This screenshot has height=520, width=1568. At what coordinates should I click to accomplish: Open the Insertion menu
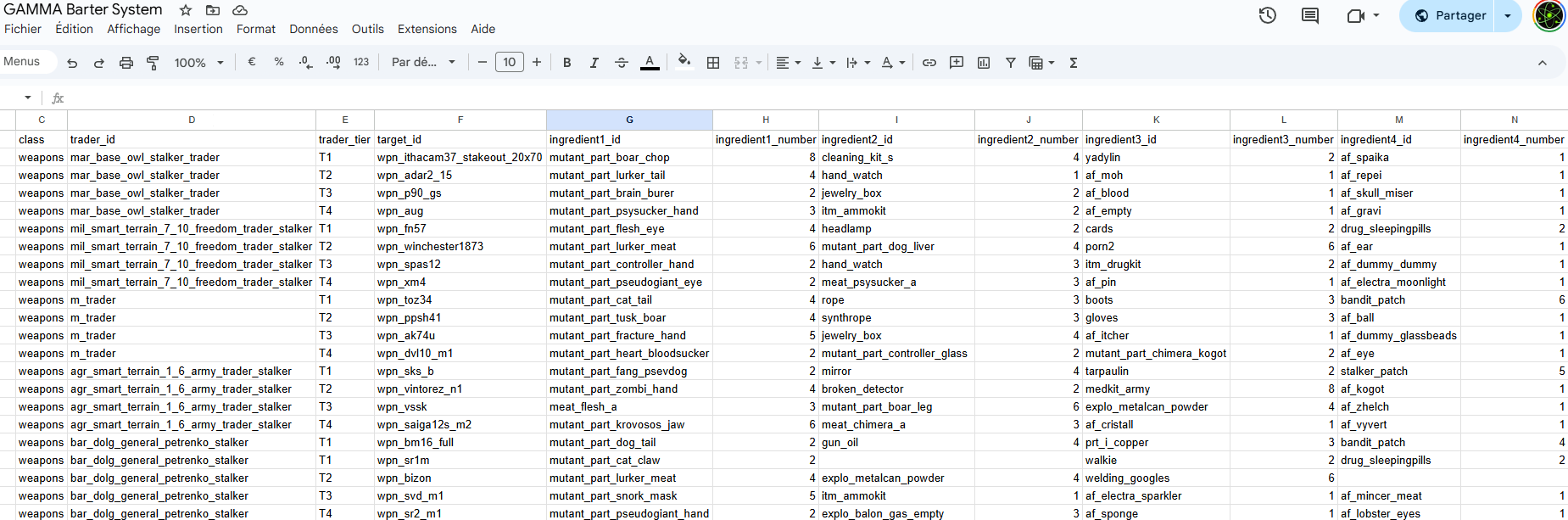click(198, 29)
